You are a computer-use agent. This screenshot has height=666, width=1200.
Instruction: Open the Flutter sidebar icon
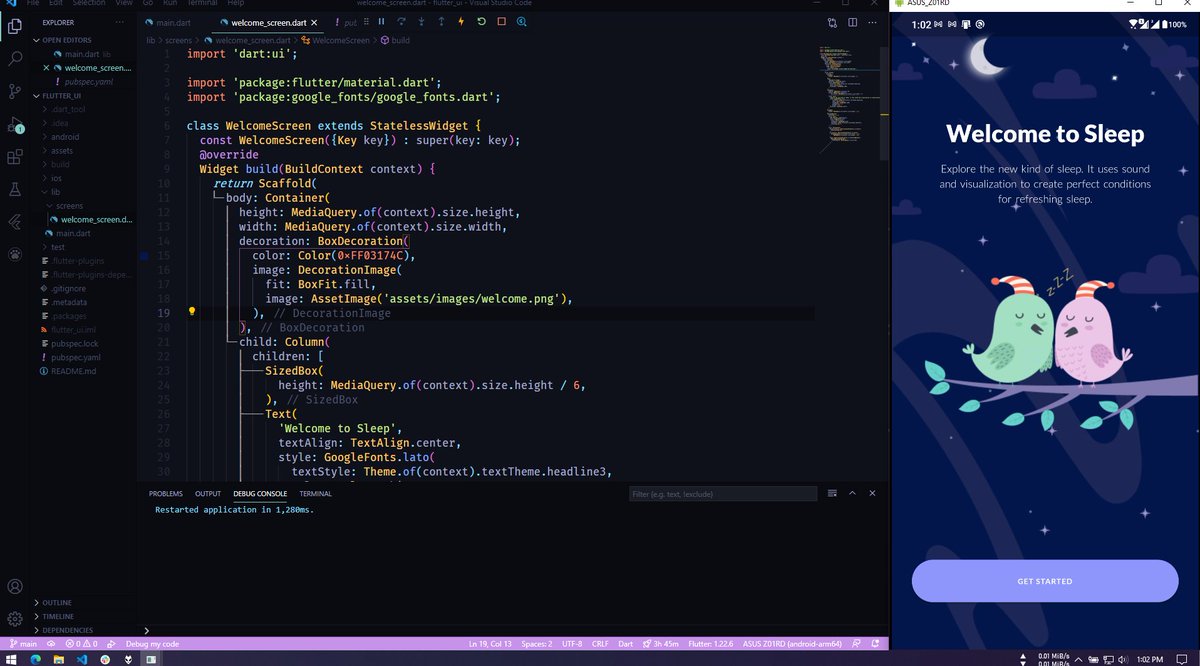pyautogui.click(x=15, y=222)
